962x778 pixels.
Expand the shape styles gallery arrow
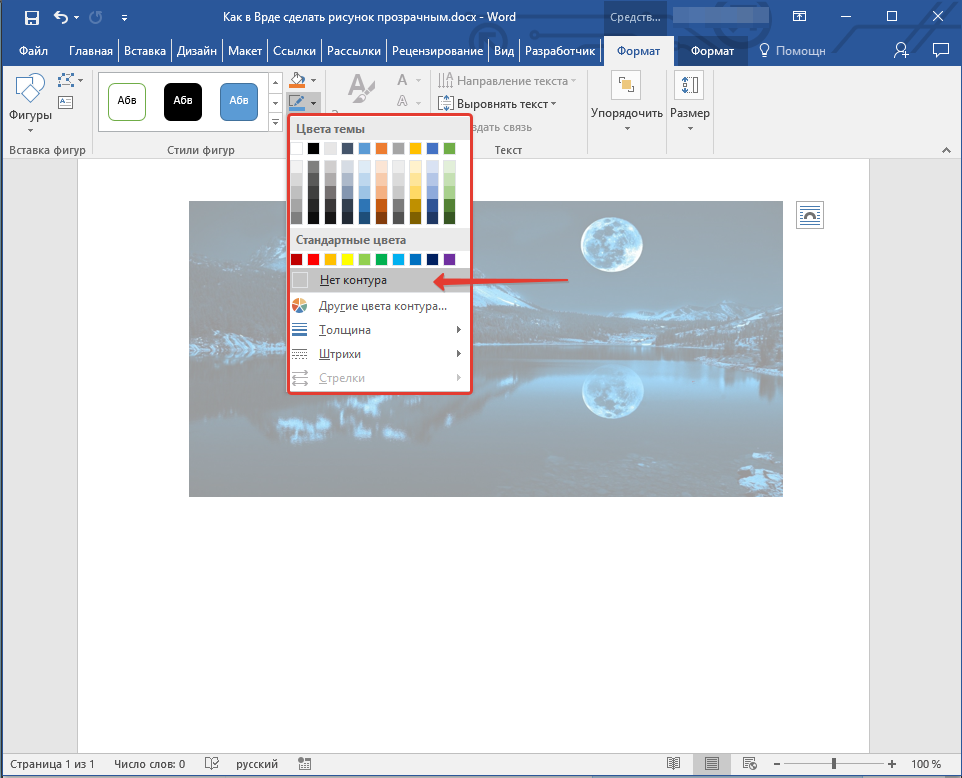click(276, 122)
